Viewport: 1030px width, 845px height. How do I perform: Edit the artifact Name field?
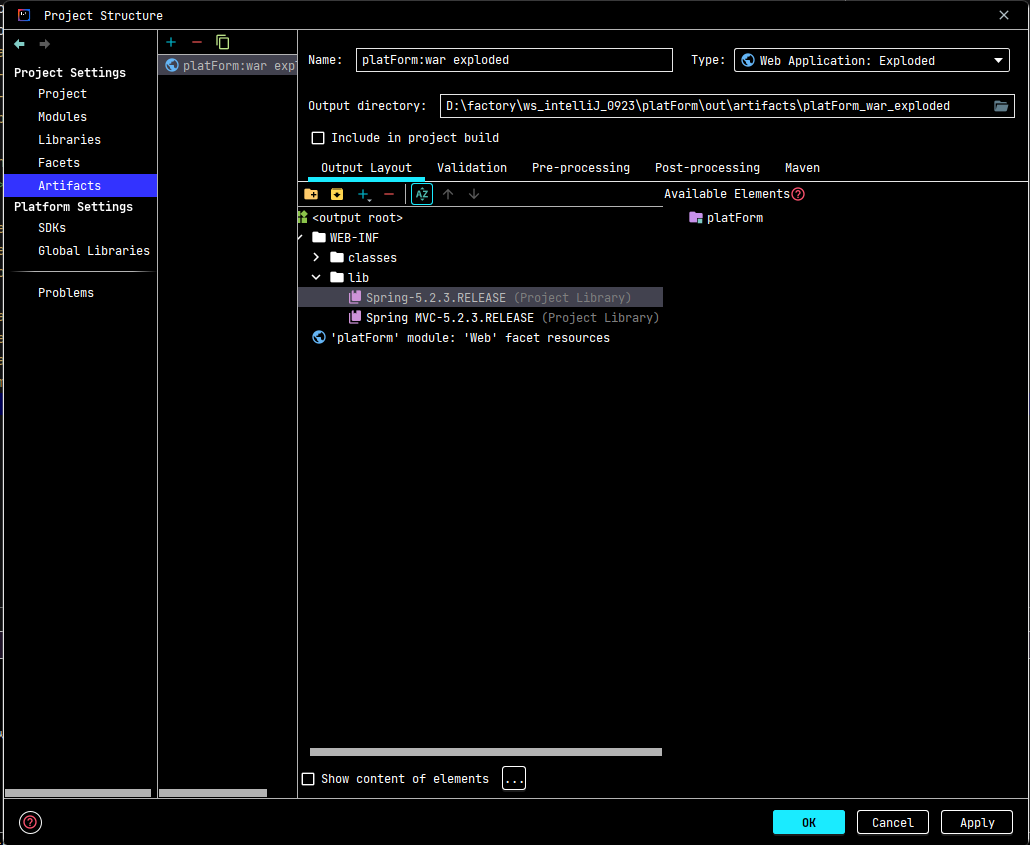(x=514, y=60)
